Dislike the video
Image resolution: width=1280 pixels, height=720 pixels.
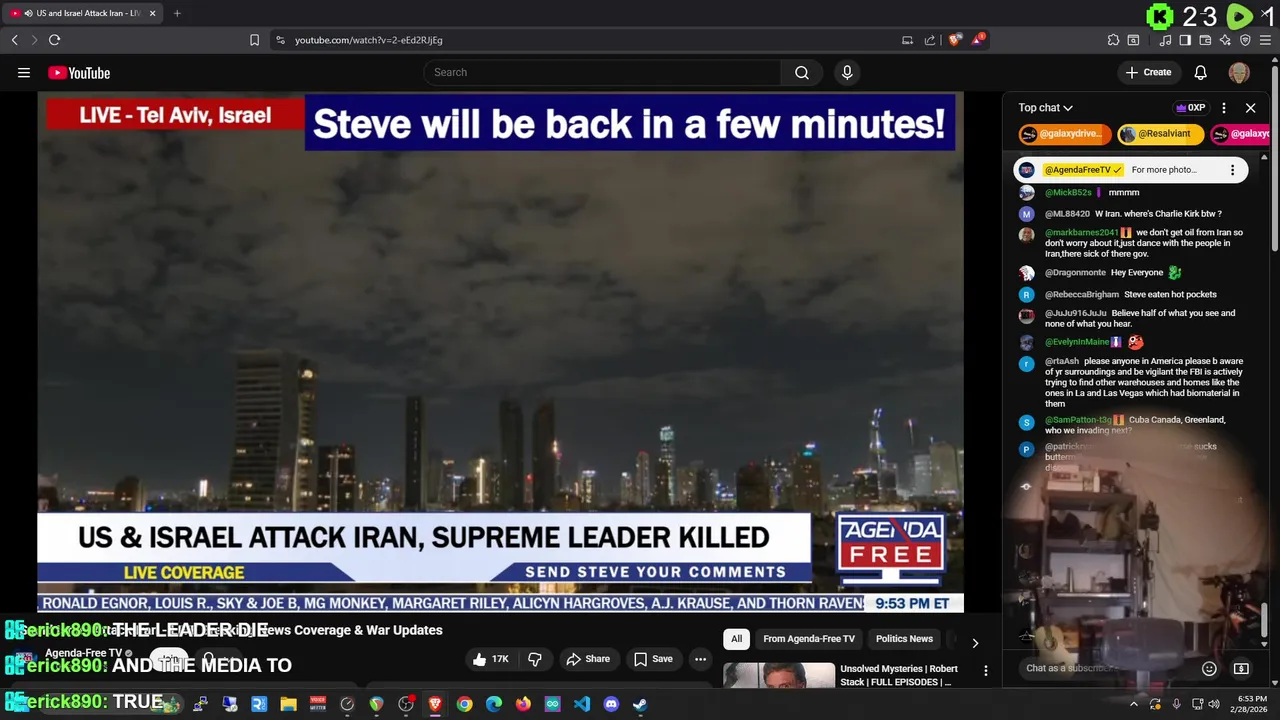[x=535, y=659]
